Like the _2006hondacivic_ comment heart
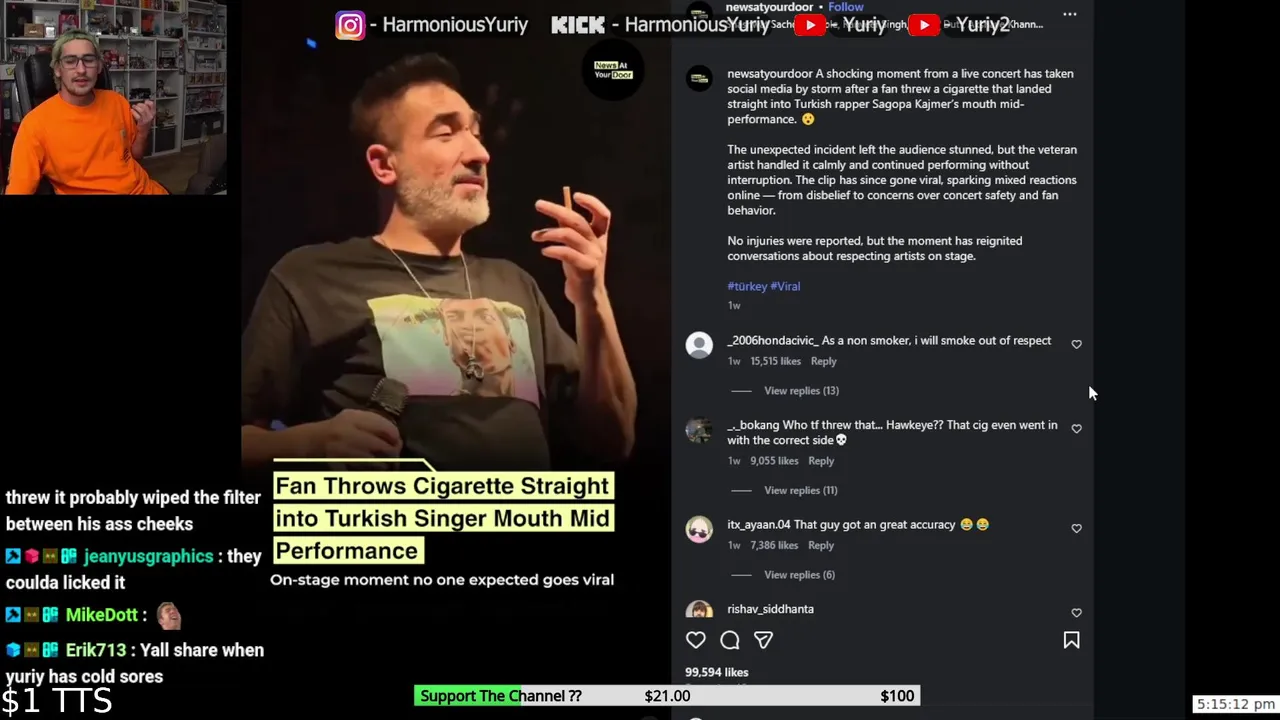This screenshot has height=720, width=1280. pyautogui.click(x=1077, y=344)
